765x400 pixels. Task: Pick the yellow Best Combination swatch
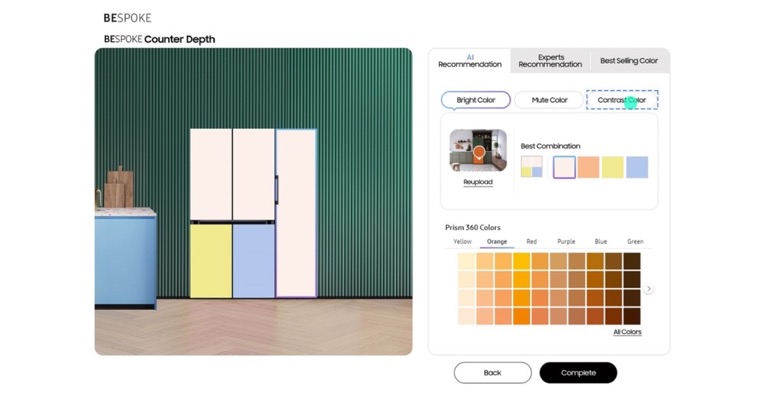point(612,167)
